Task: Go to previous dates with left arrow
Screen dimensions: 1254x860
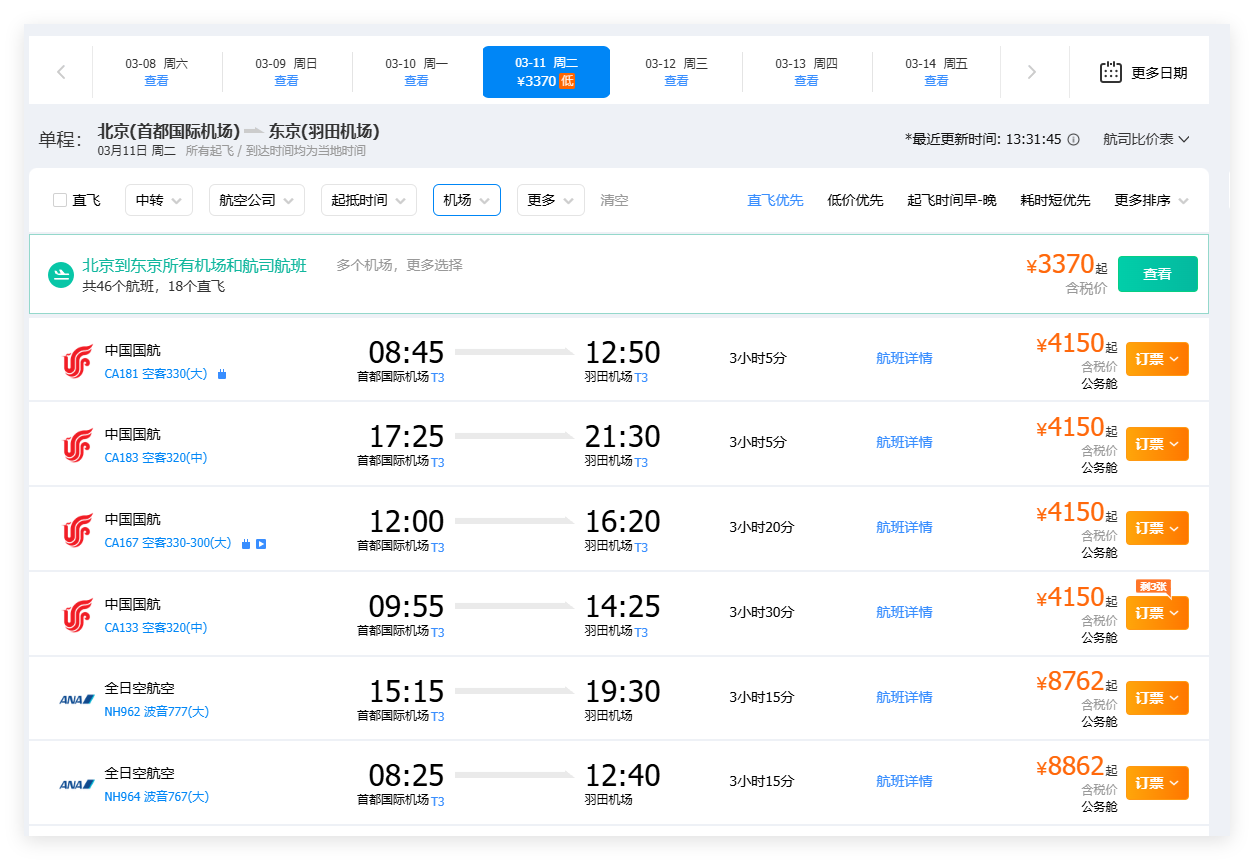Action: point(61,72)
